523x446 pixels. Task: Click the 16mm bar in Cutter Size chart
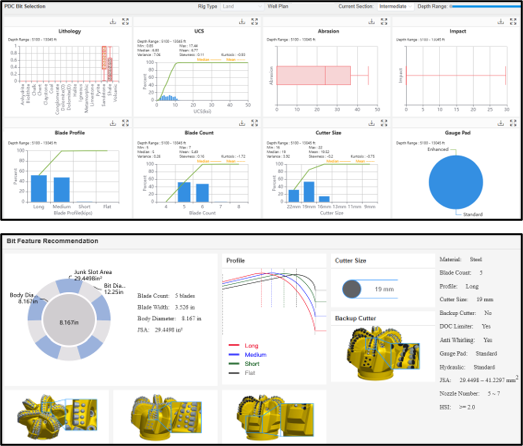click(x=324, y=199)
